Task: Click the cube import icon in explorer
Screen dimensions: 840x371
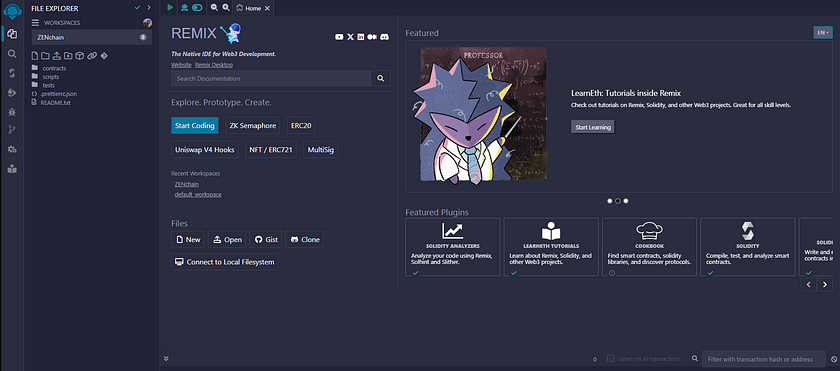Action: click(x=79, y=56)
